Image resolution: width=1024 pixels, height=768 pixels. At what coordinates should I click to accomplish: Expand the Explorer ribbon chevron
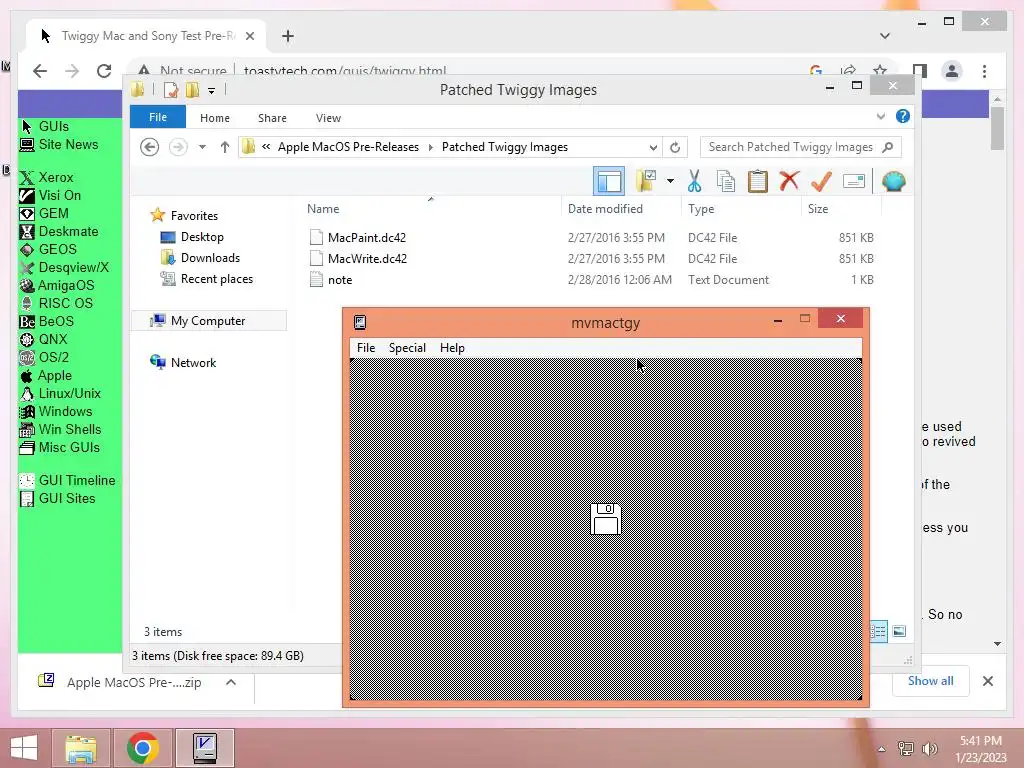click(x=880, y=117)
